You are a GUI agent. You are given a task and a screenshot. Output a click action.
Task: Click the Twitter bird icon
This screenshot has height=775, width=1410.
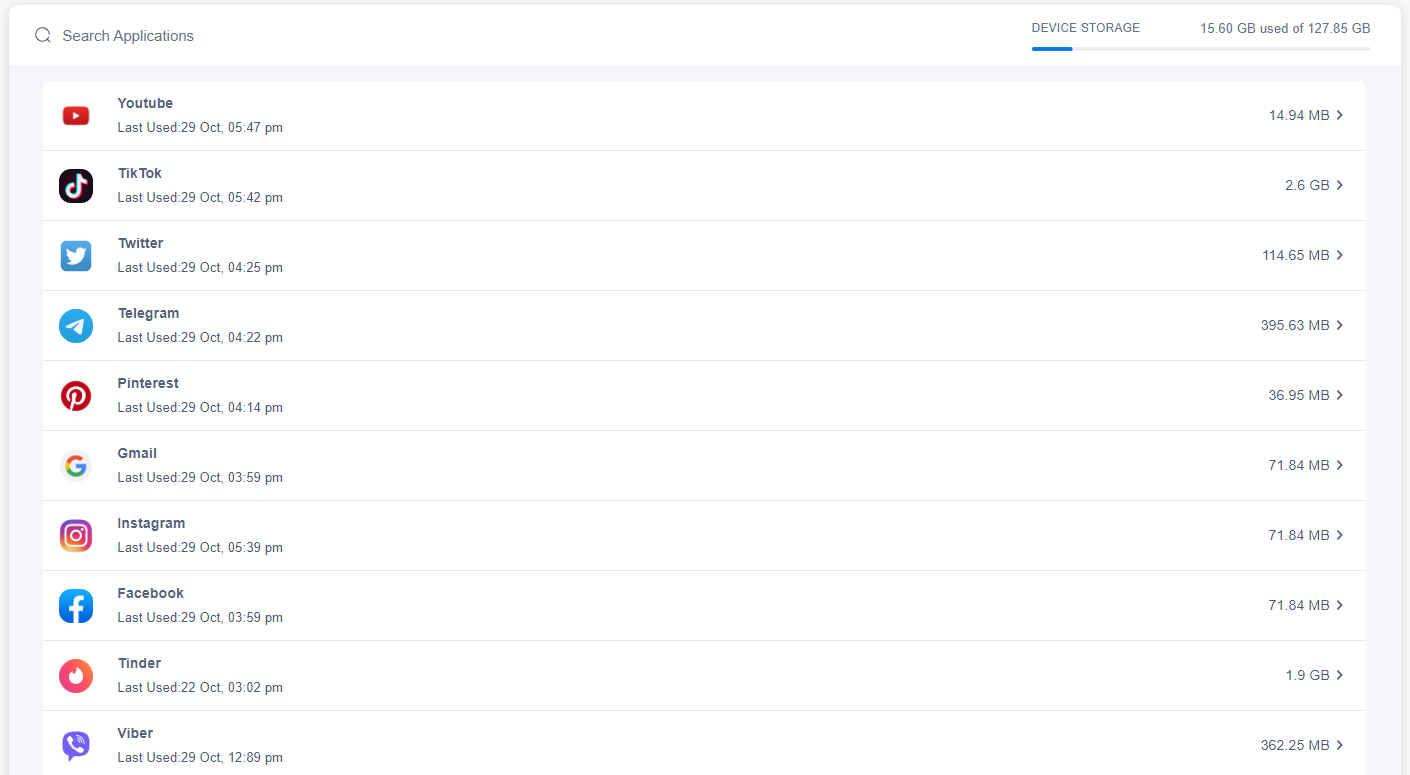pos(76,255)
